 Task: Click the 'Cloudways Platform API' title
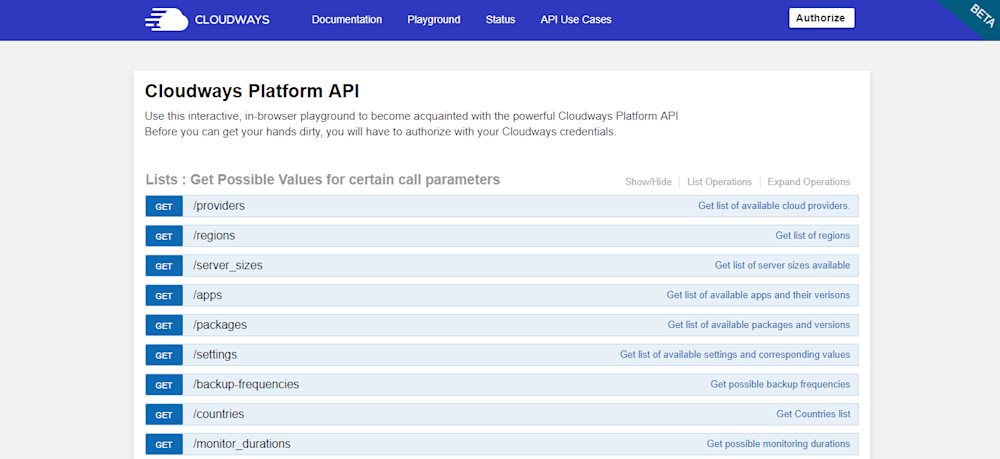[252, 91]
